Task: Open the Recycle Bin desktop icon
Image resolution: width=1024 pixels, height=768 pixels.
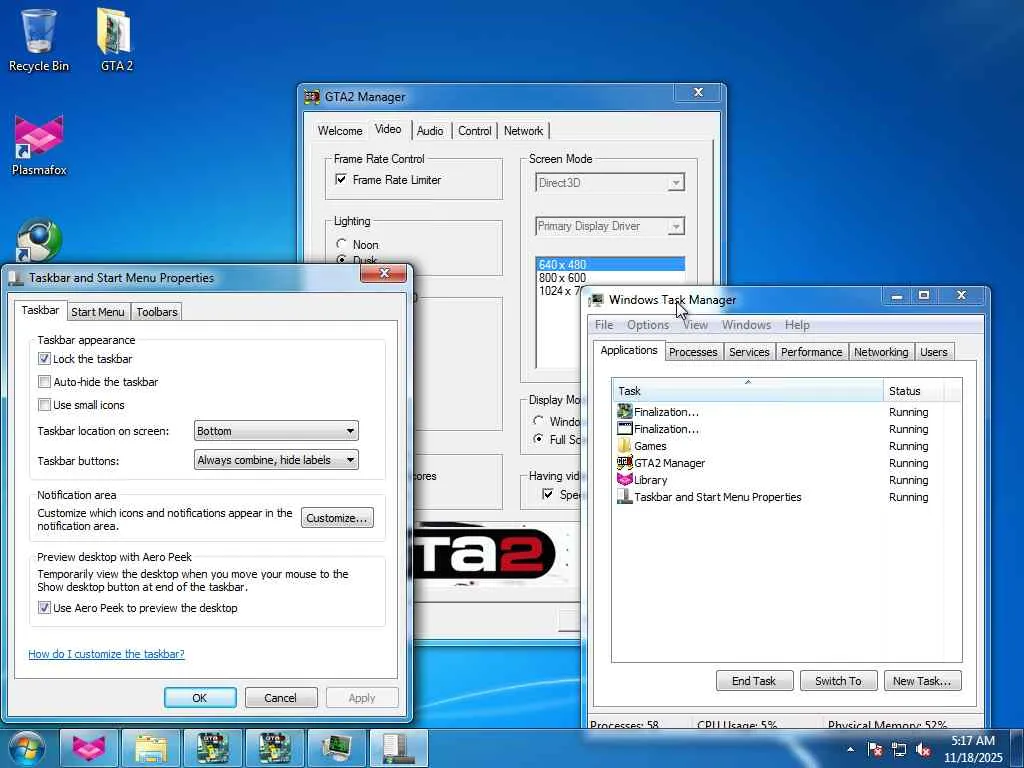Action: [x=39, y=39]
